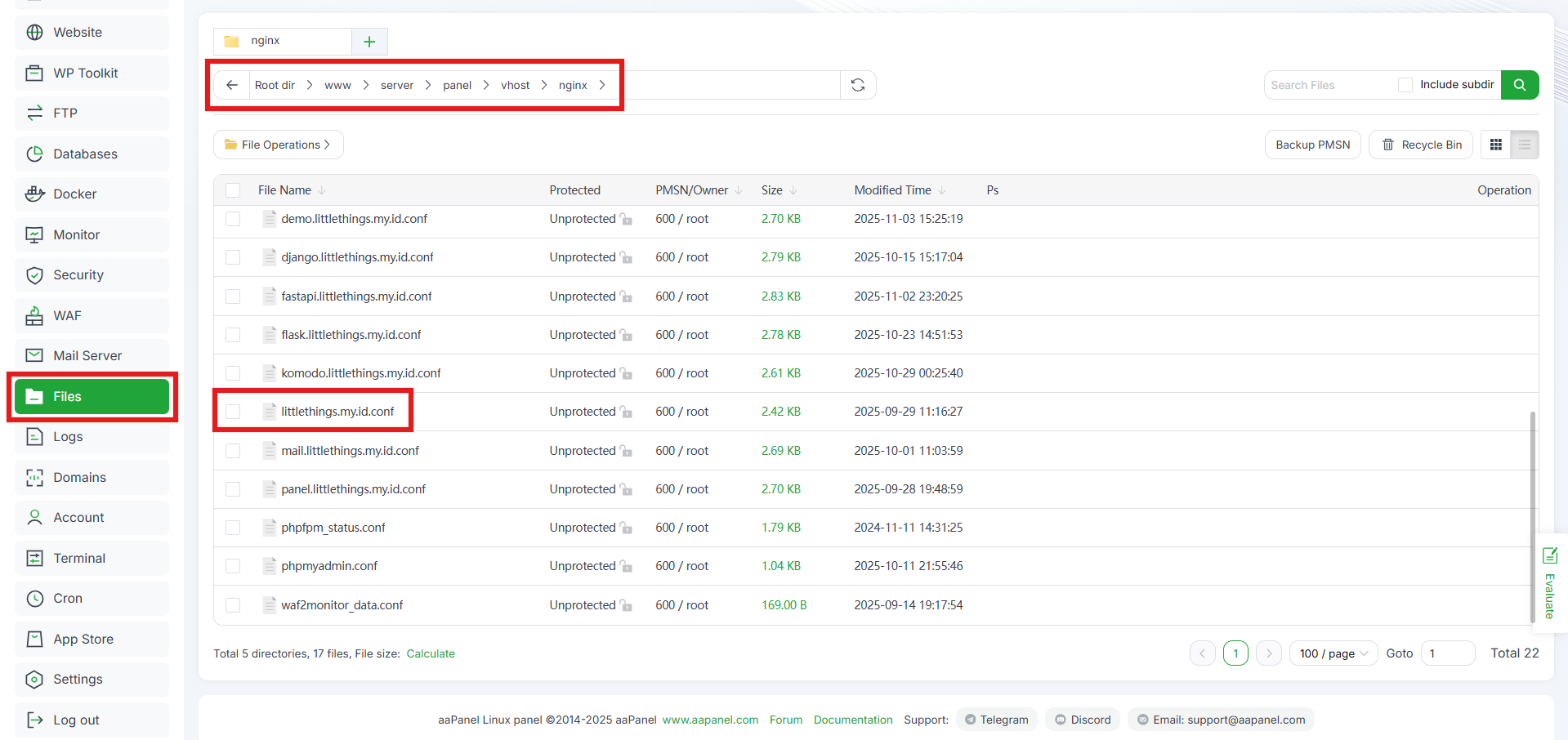Expand the File Operations menu
The height and width of the screenshot is (740, 1568).
click(279, 145)
